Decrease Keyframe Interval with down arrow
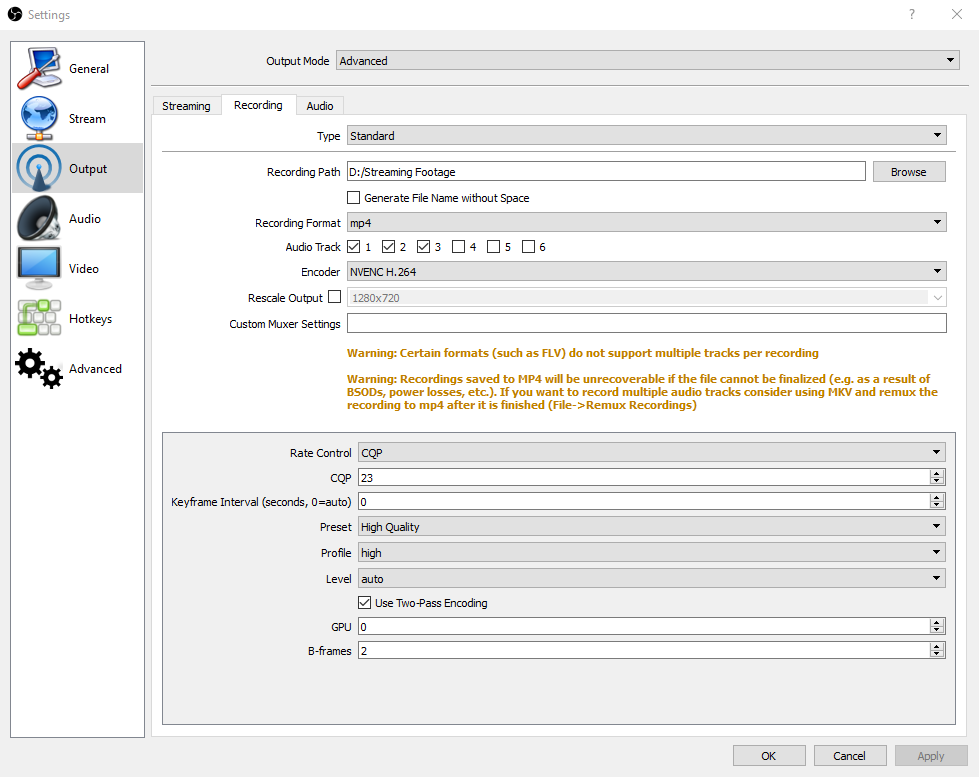Viewport: 979px width, 777px height. pos(937,505)
